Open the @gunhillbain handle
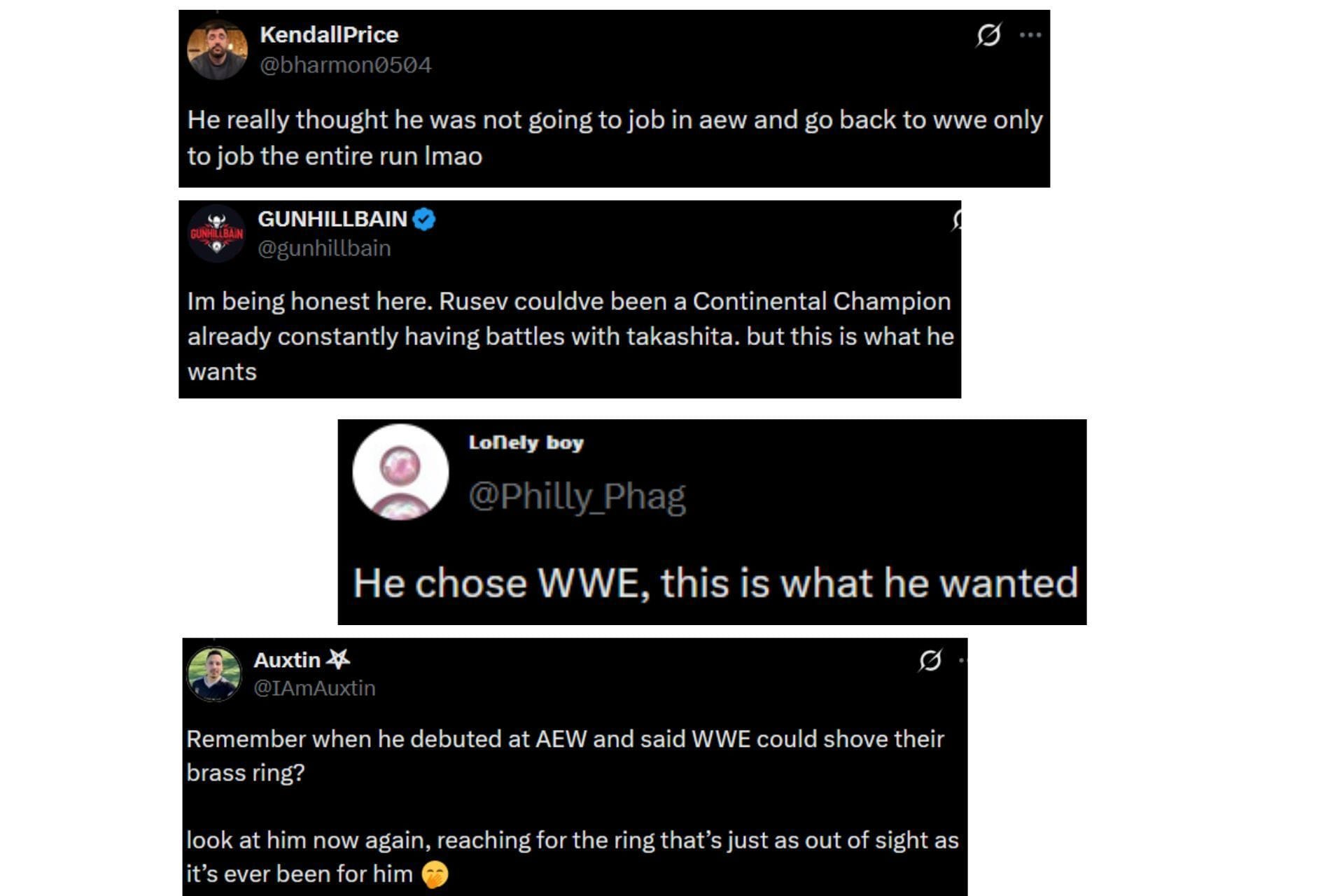The image size is (1344, 896). [324, 248]
